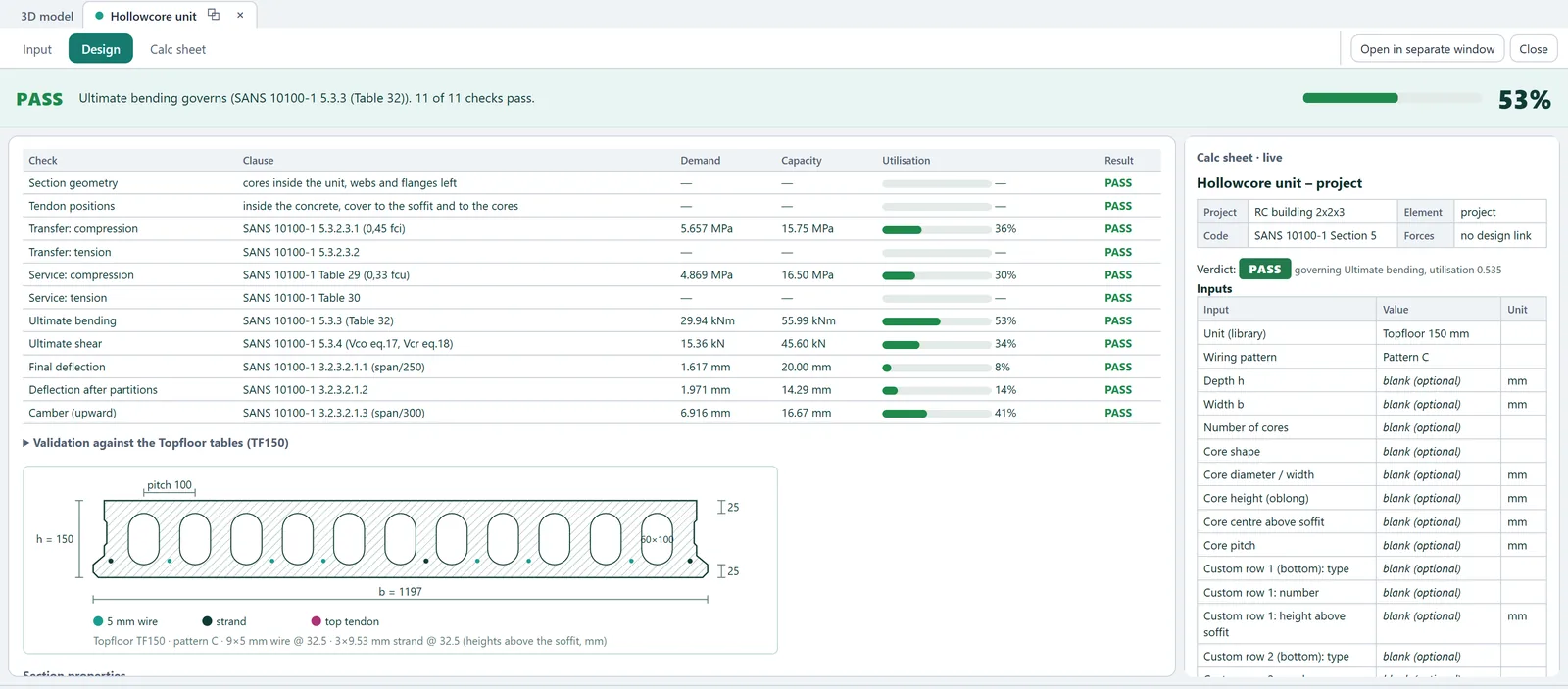Open the Input tab
The width and height of the screenshot is (1568, 689).
pos(37,49)
